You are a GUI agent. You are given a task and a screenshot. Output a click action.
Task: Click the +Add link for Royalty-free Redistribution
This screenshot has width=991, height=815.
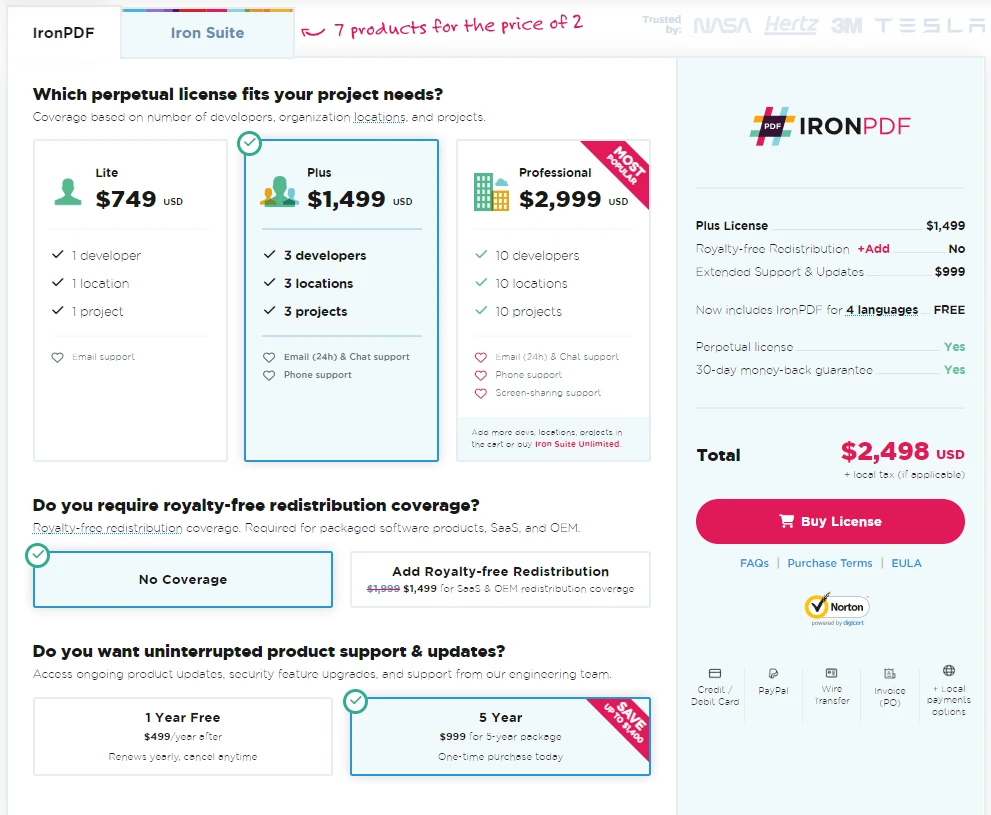873,249
